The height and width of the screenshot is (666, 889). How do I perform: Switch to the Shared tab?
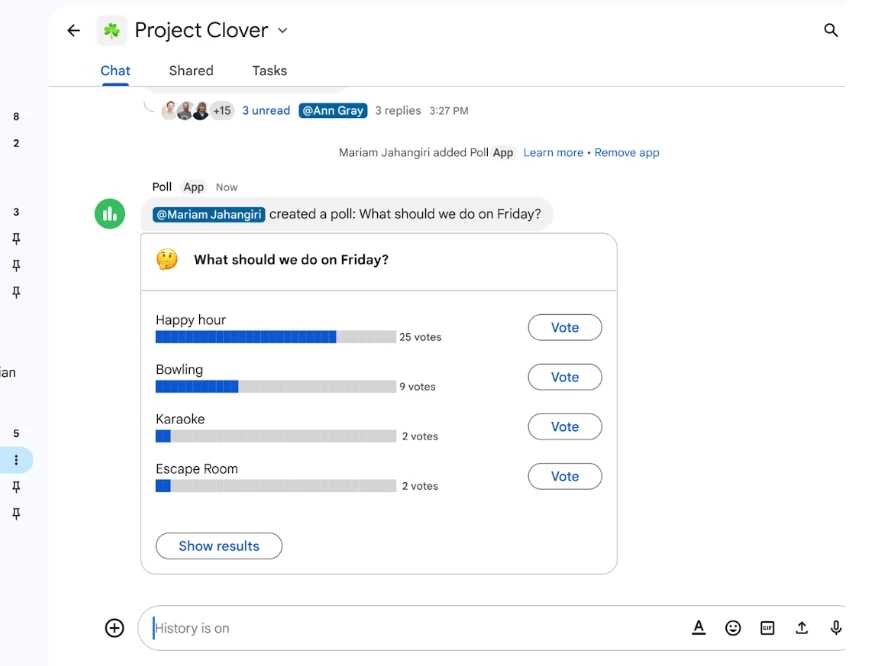coord(190,70)
